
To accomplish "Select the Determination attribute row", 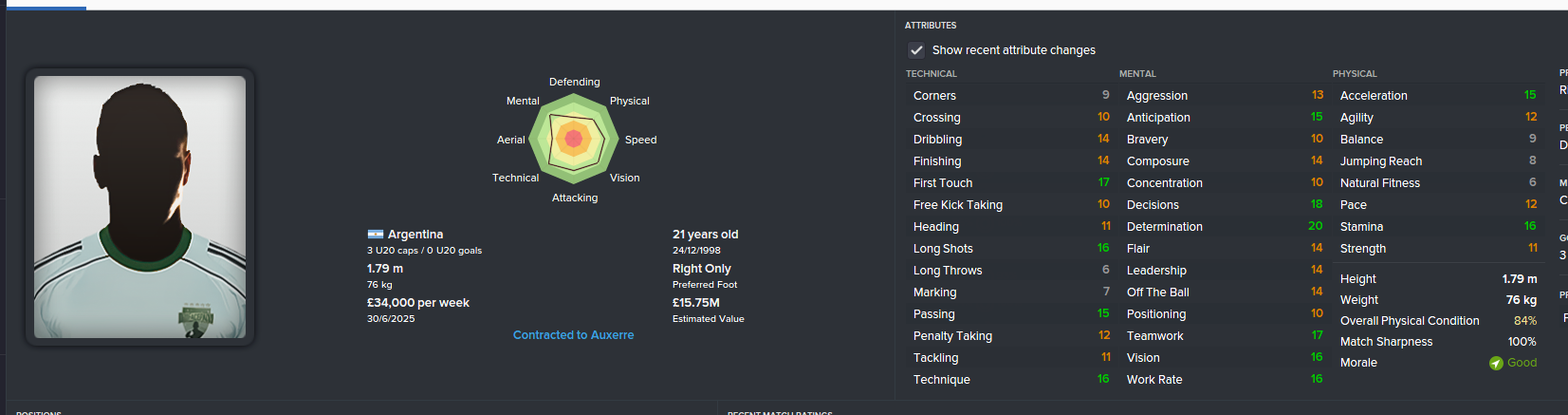I will 1224,227.
